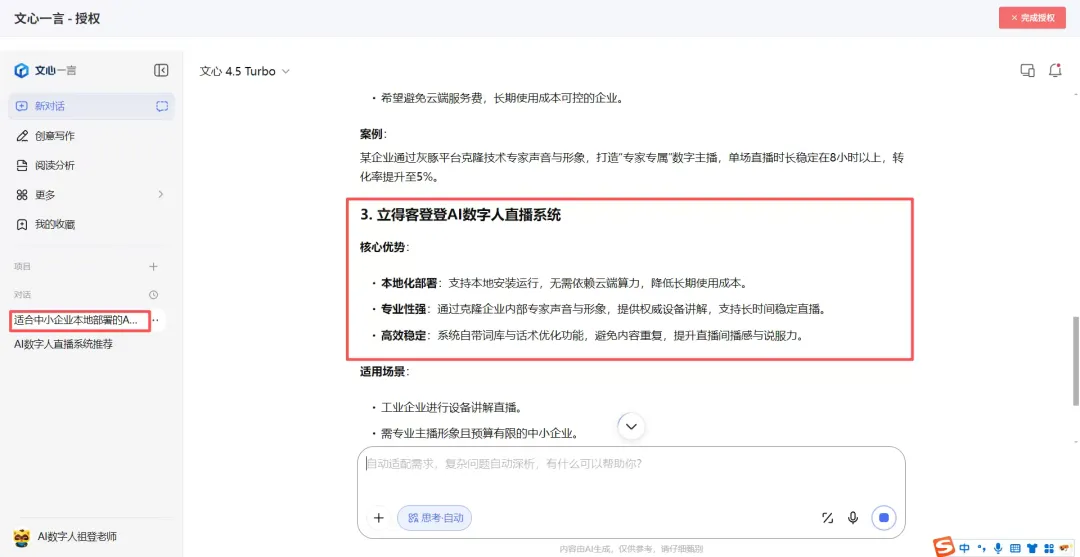Click the 项目 section label

22,266
